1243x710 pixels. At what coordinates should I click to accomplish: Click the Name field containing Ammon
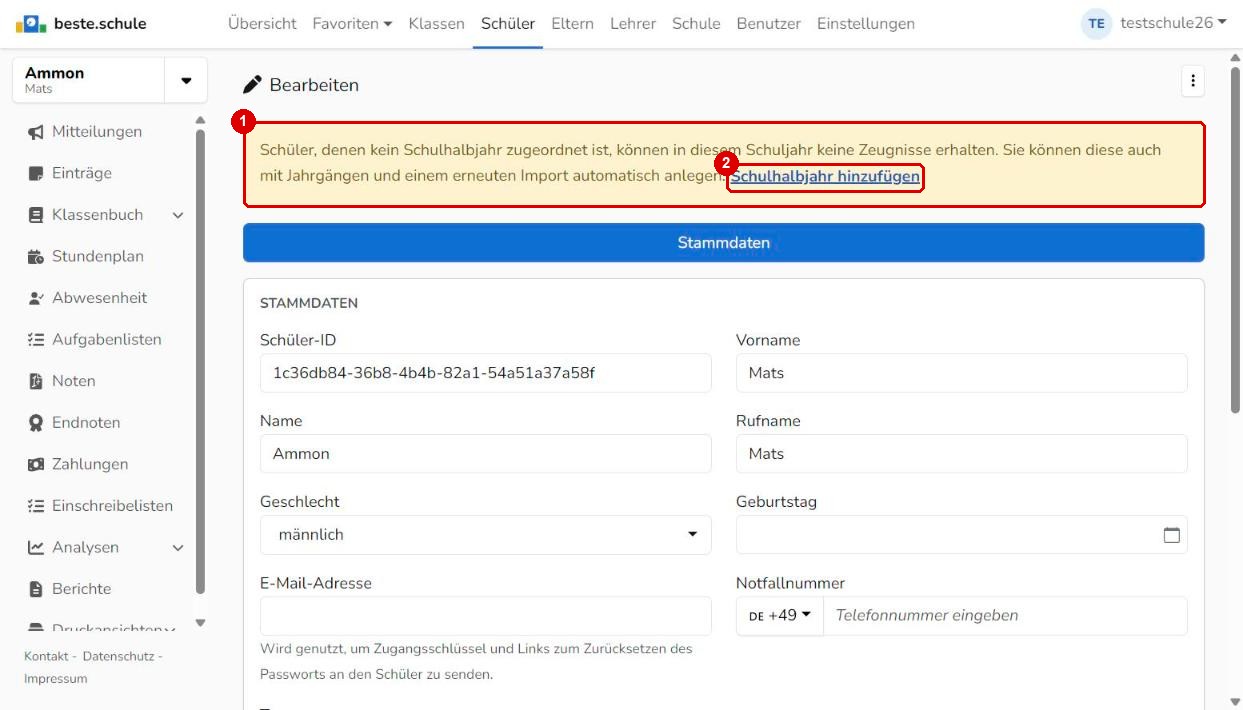(x=485, y=454)
